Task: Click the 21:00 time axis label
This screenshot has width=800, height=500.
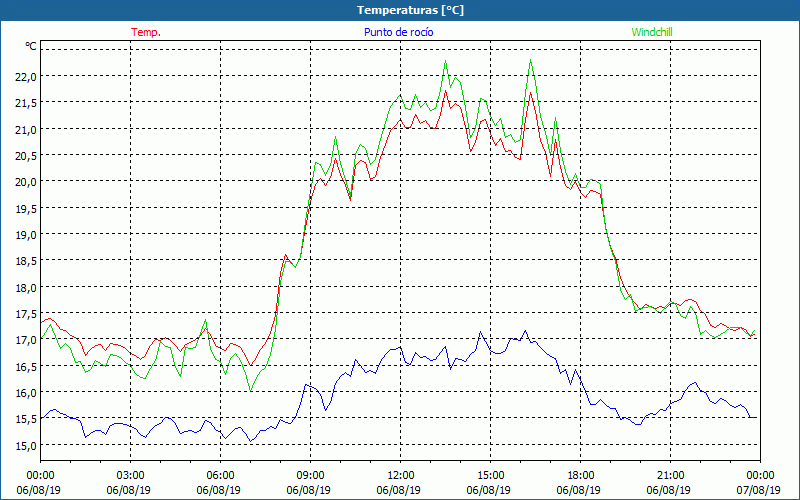Action: (x=670, y=476)
